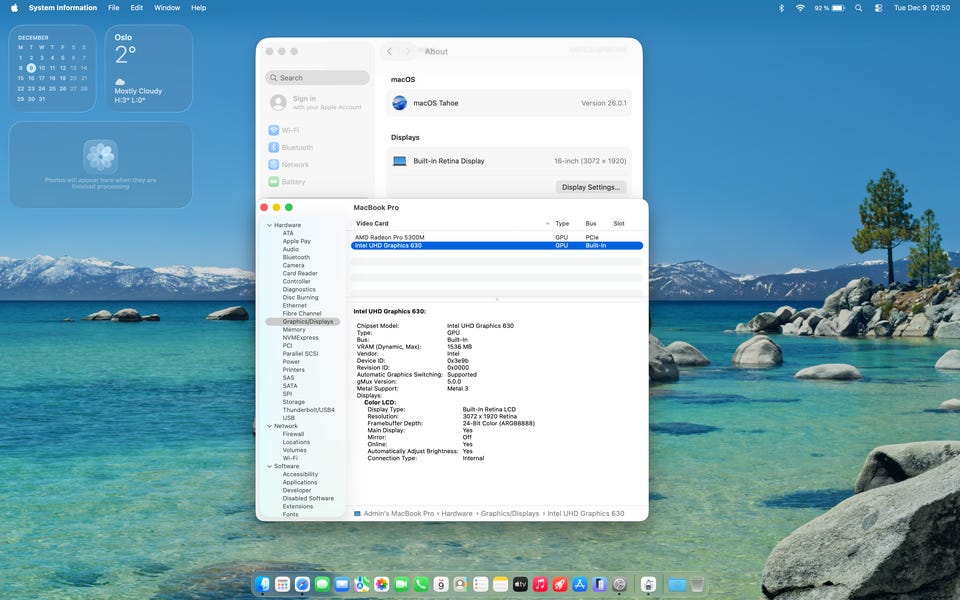Open the File menu
The height and width of the screenshot is (600, 960).
(x=114, y=7)
